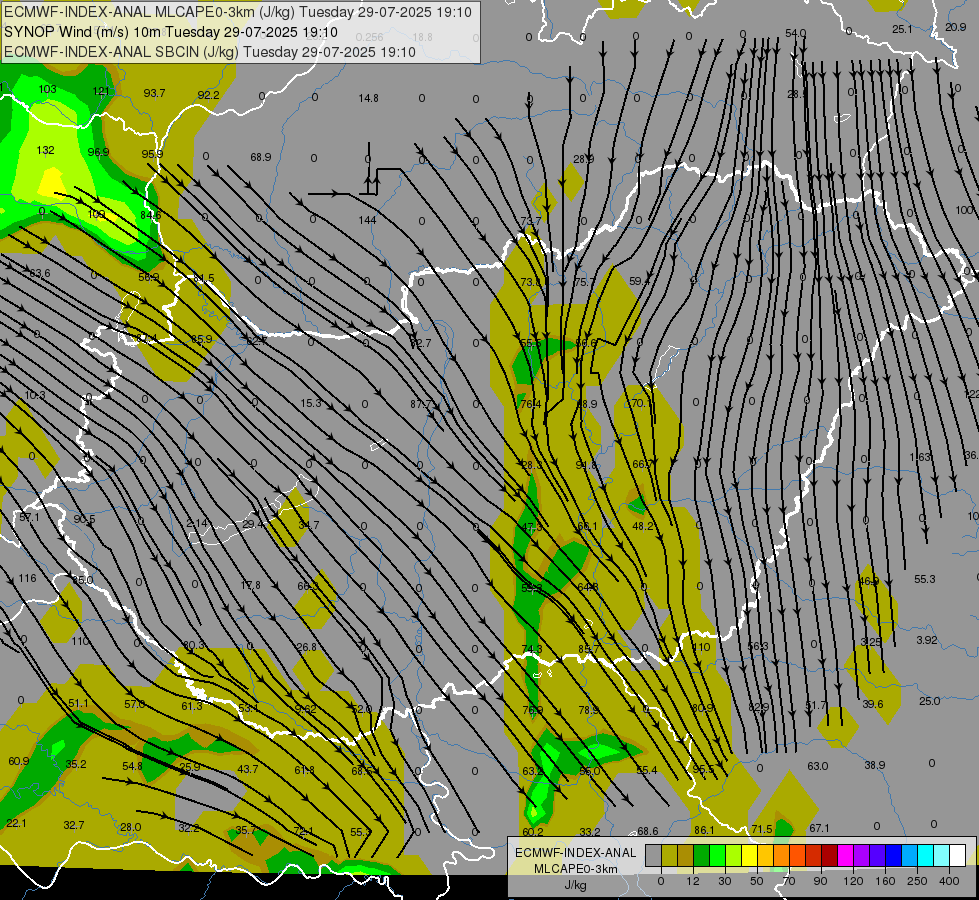Click the map value 26.8
This screenshot has height=900, width=979.
pos(307,647)
